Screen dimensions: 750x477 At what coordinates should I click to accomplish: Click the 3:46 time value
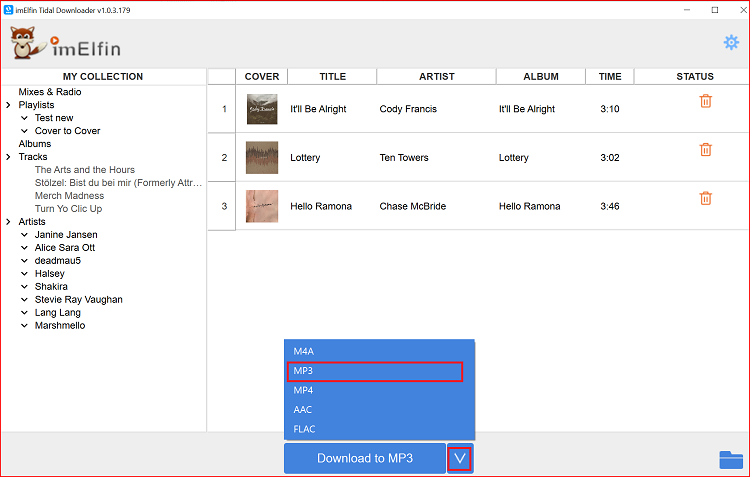(610, 206)
